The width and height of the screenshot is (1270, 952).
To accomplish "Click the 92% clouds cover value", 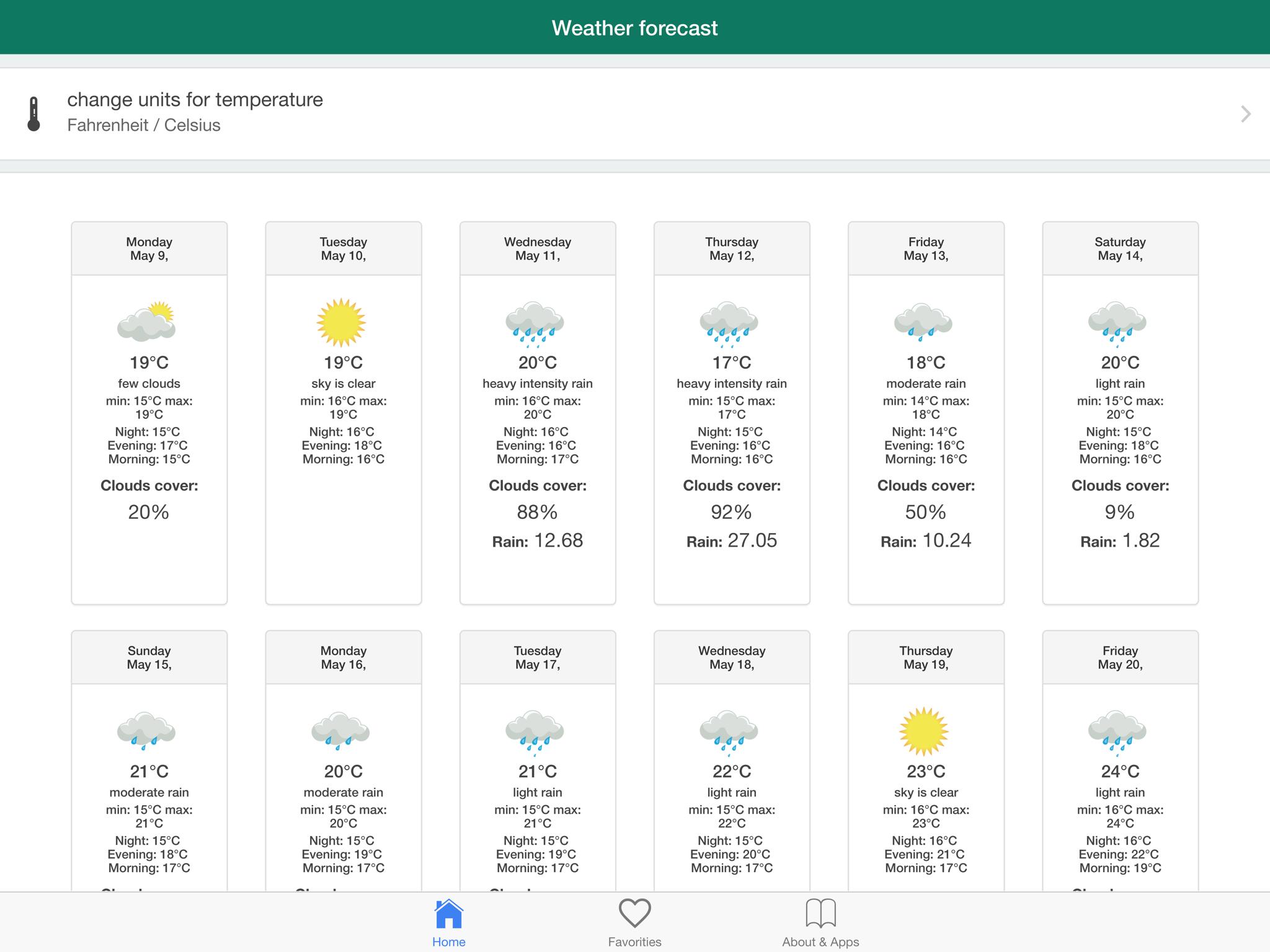I will coord(731,512).
